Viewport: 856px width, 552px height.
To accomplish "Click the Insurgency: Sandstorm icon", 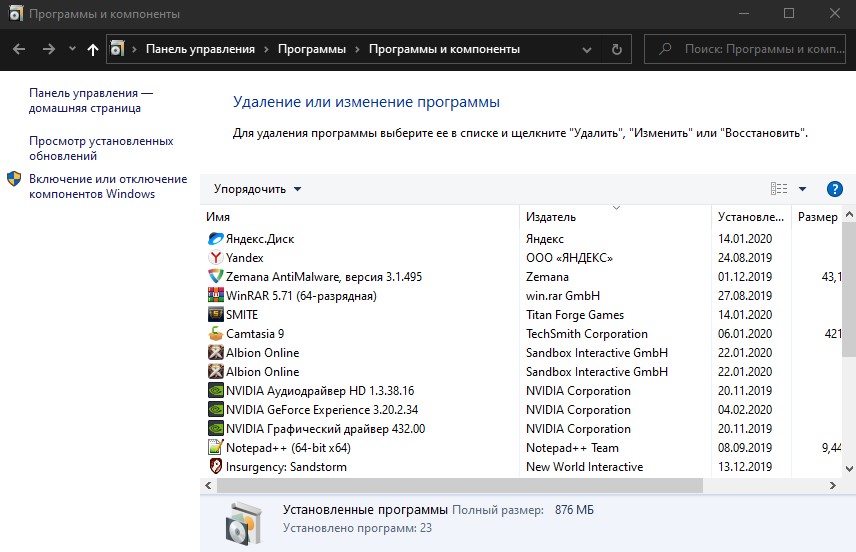I will coord(216,466).
